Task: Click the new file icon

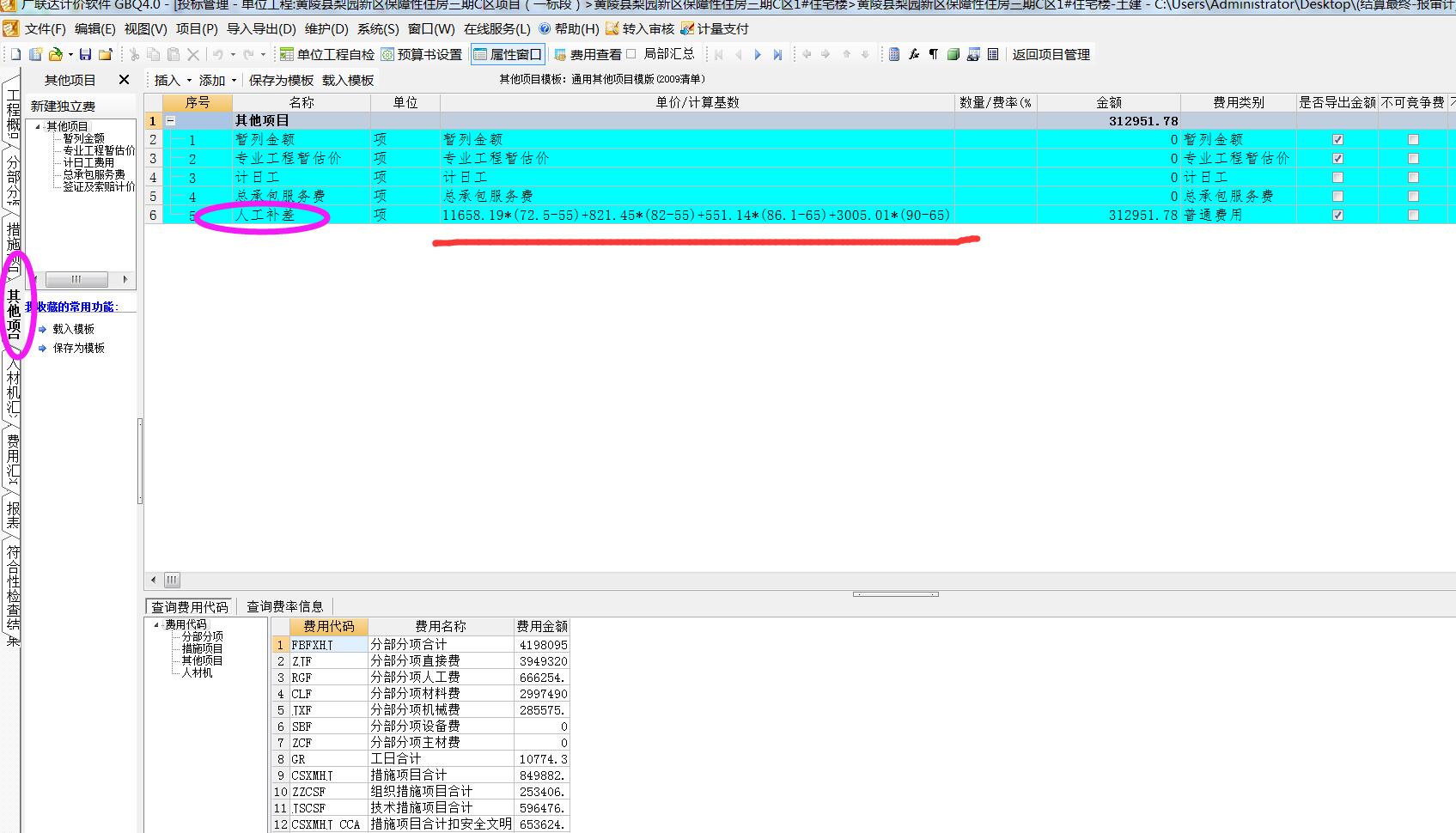Action: pos(15,54)
